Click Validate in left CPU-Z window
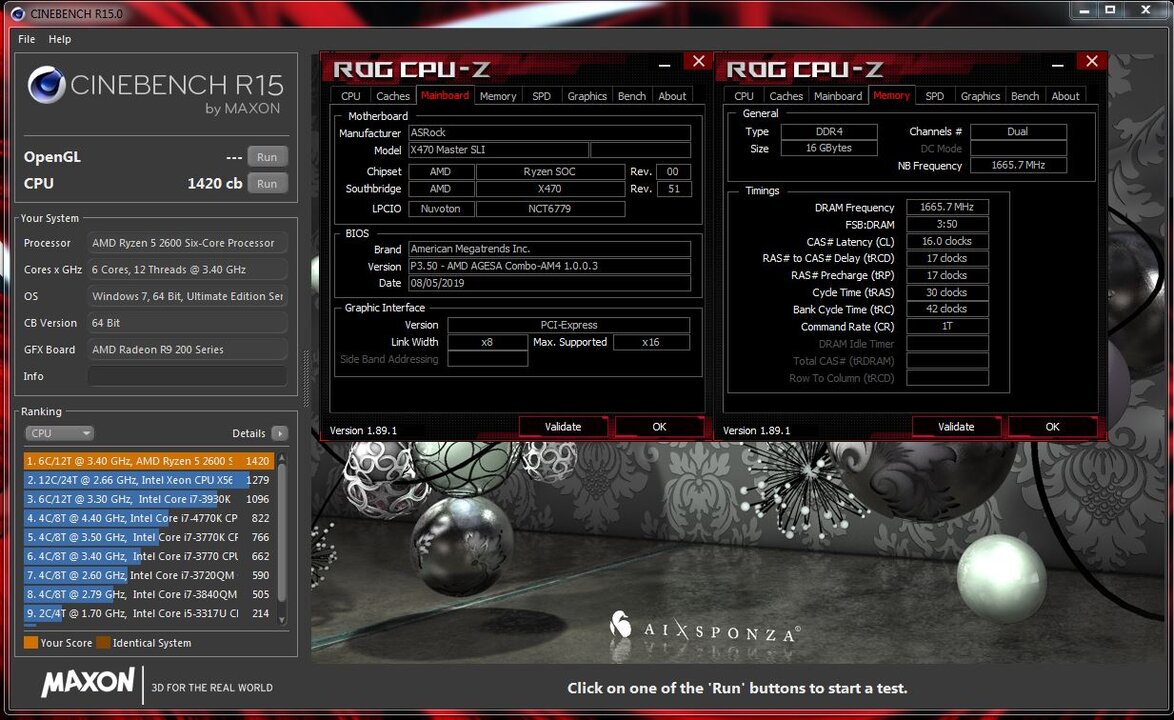The width and height of the screenshot is (1174, 720). (563, 427)
